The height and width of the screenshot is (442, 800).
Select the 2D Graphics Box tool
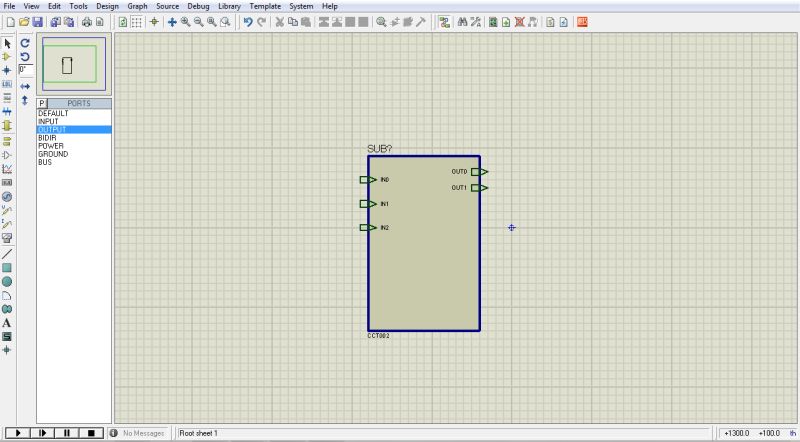tap(7, 267)
